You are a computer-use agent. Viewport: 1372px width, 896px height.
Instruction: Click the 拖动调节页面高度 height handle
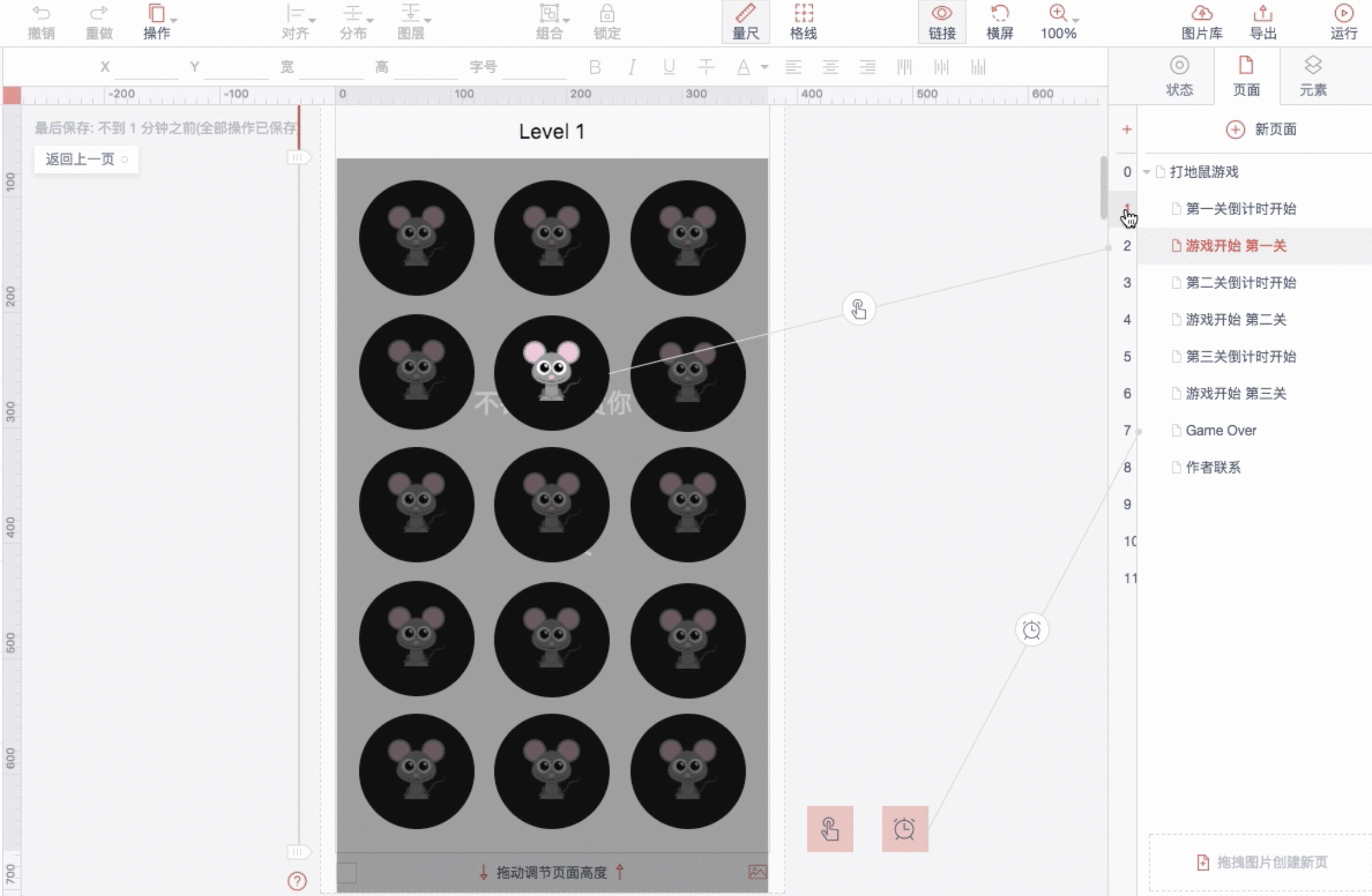click(x=552, y=873)
